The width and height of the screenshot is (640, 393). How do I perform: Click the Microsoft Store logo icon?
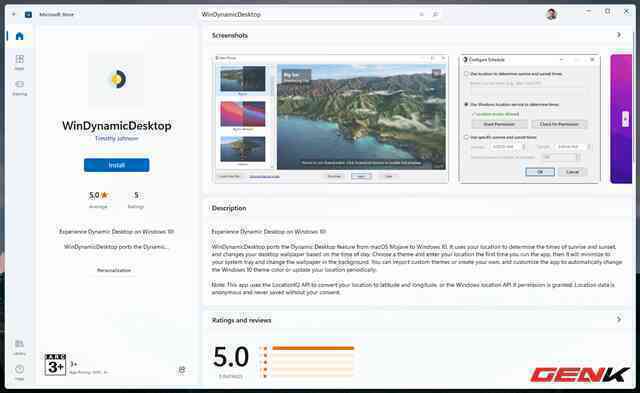point(28,14)
